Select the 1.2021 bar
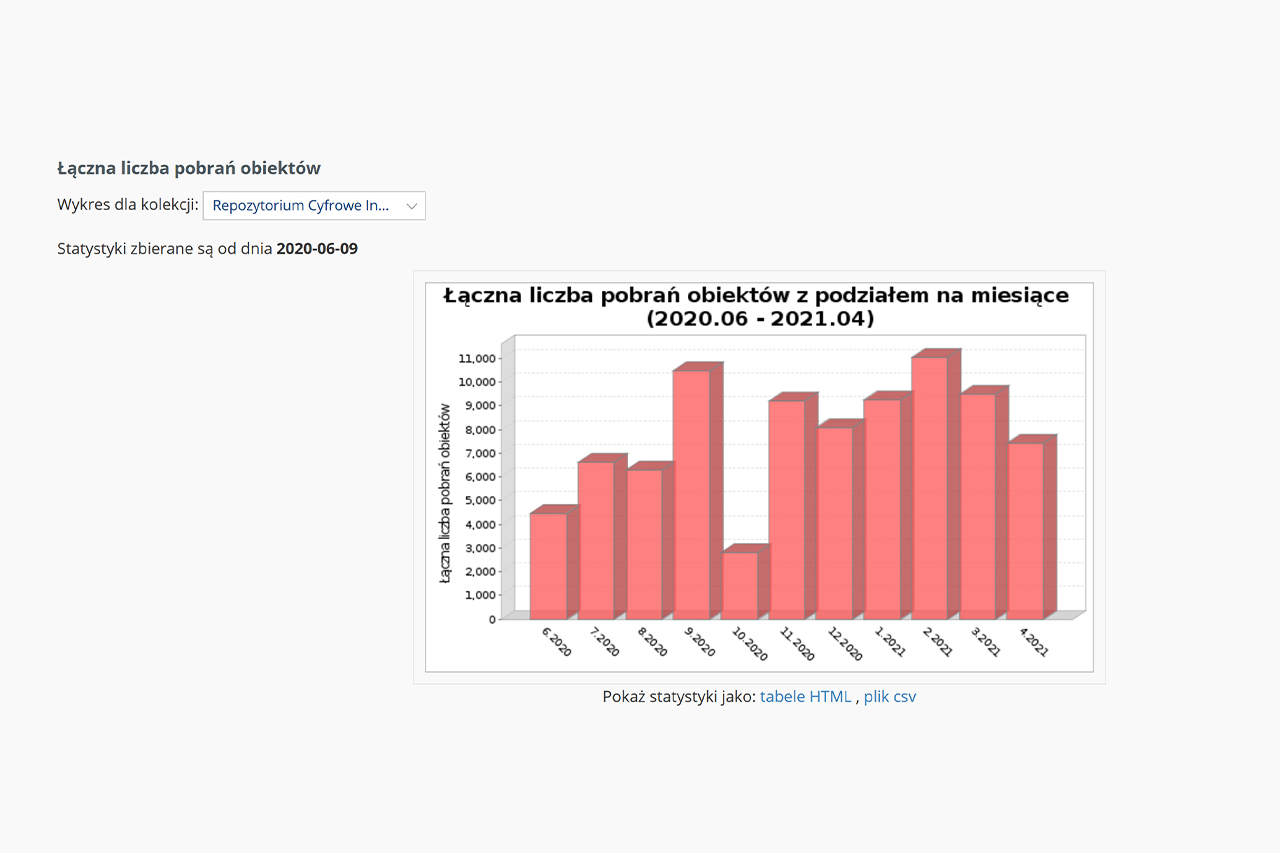 point(883,510)
